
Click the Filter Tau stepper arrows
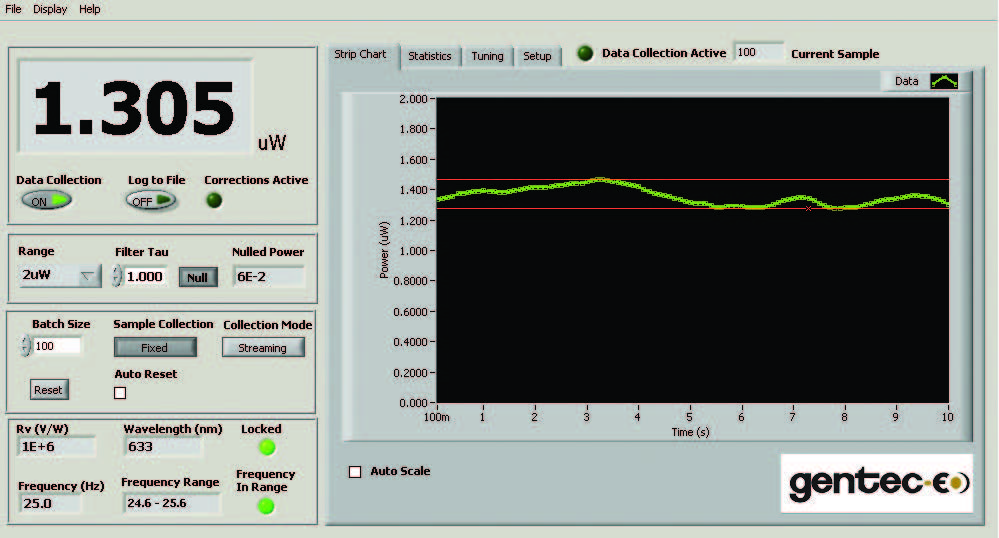point(117,276)
